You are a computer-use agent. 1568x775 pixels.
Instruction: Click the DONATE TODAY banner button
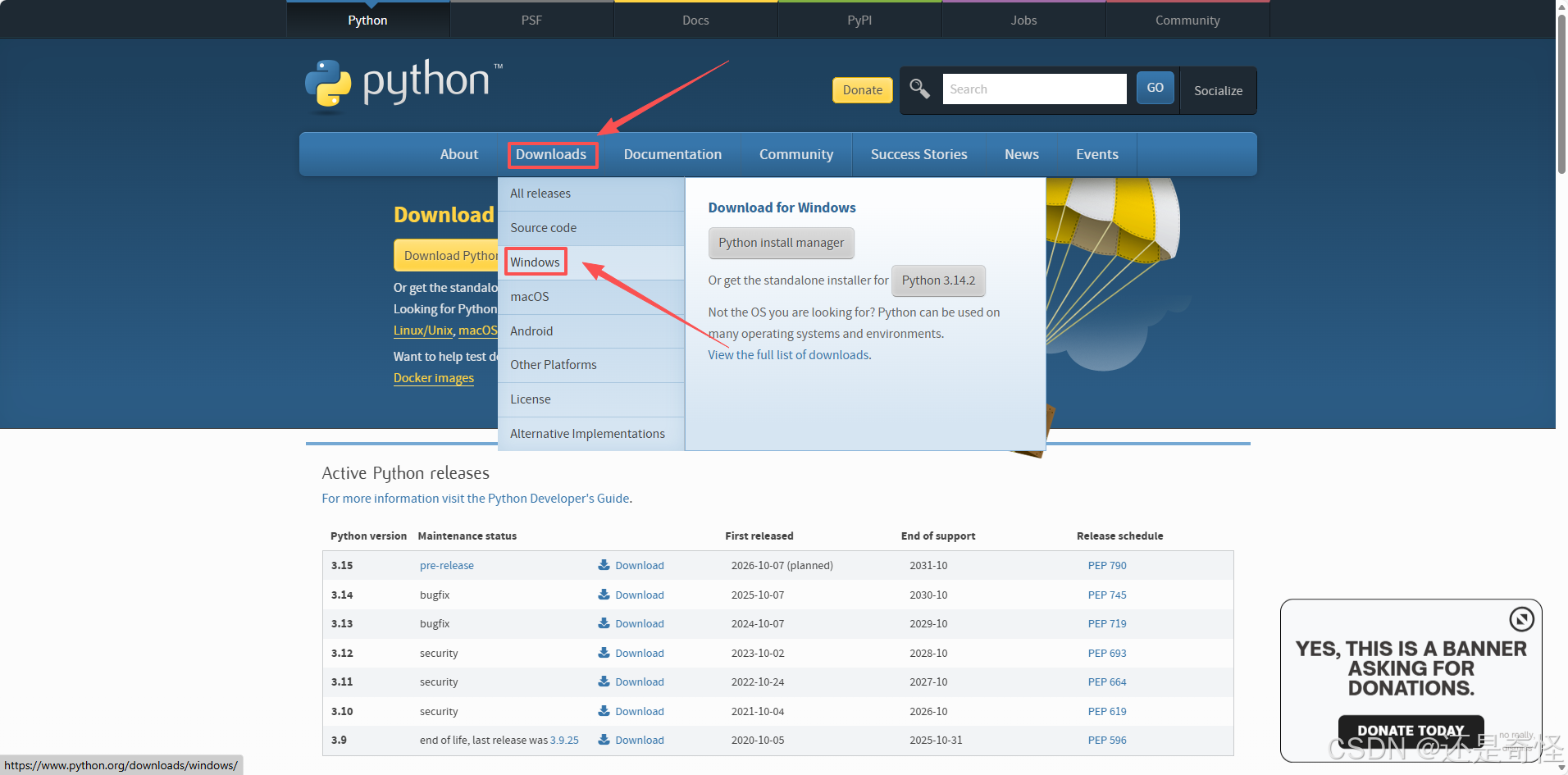[1411, 730]
